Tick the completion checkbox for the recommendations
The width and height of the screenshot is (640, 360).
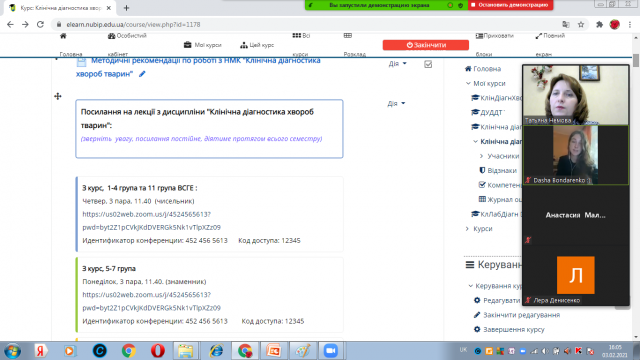click(428, 64)
